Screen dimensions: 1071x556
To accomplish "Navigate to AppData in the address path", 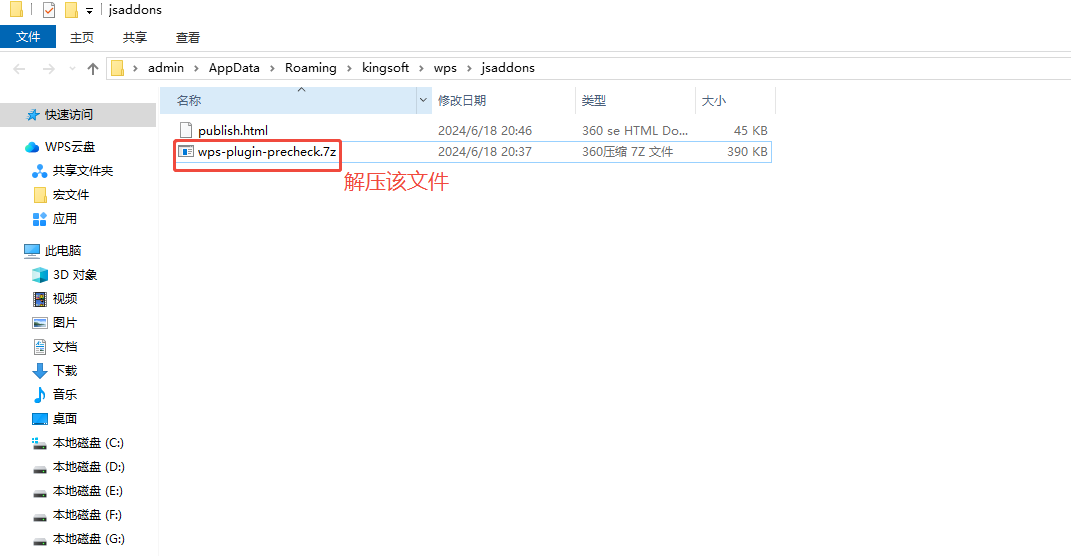I will pyautogui.click(x=234, y=68).
